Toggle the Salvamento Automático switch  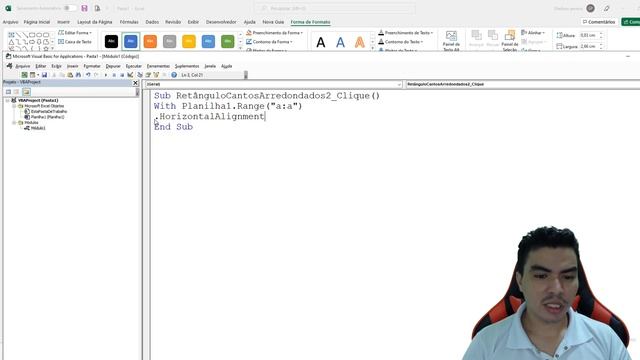click(x=69, y=8)
